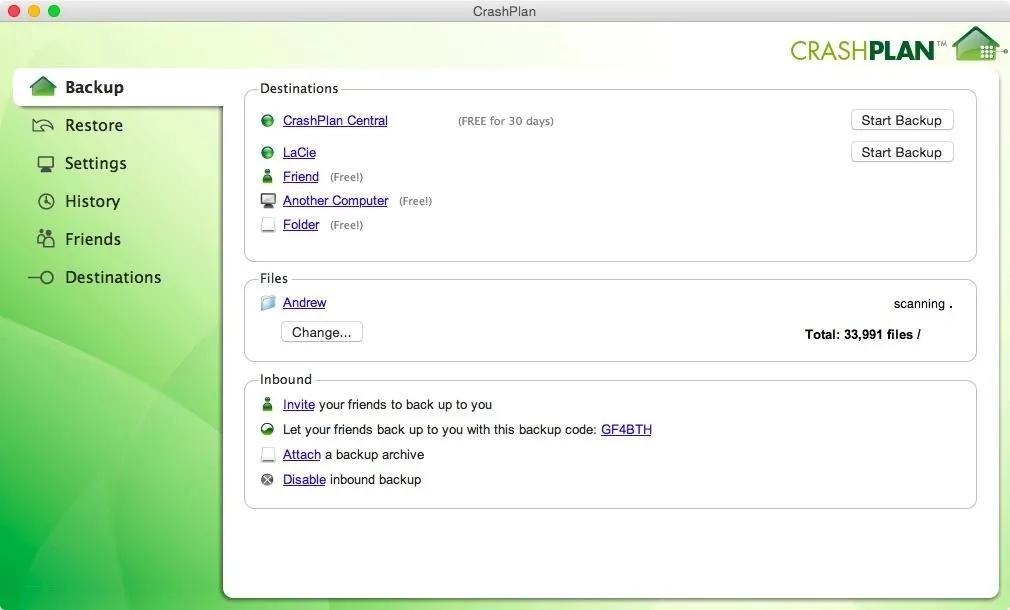Click the Change... button under Files

pyautogui.click(x=321, y=332)
